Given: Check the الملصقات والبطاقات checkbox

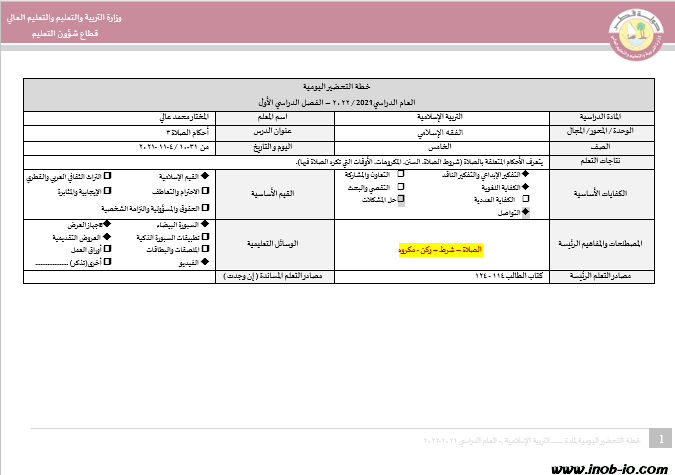Looking at the screenshot, I should (x=206, y=250).
